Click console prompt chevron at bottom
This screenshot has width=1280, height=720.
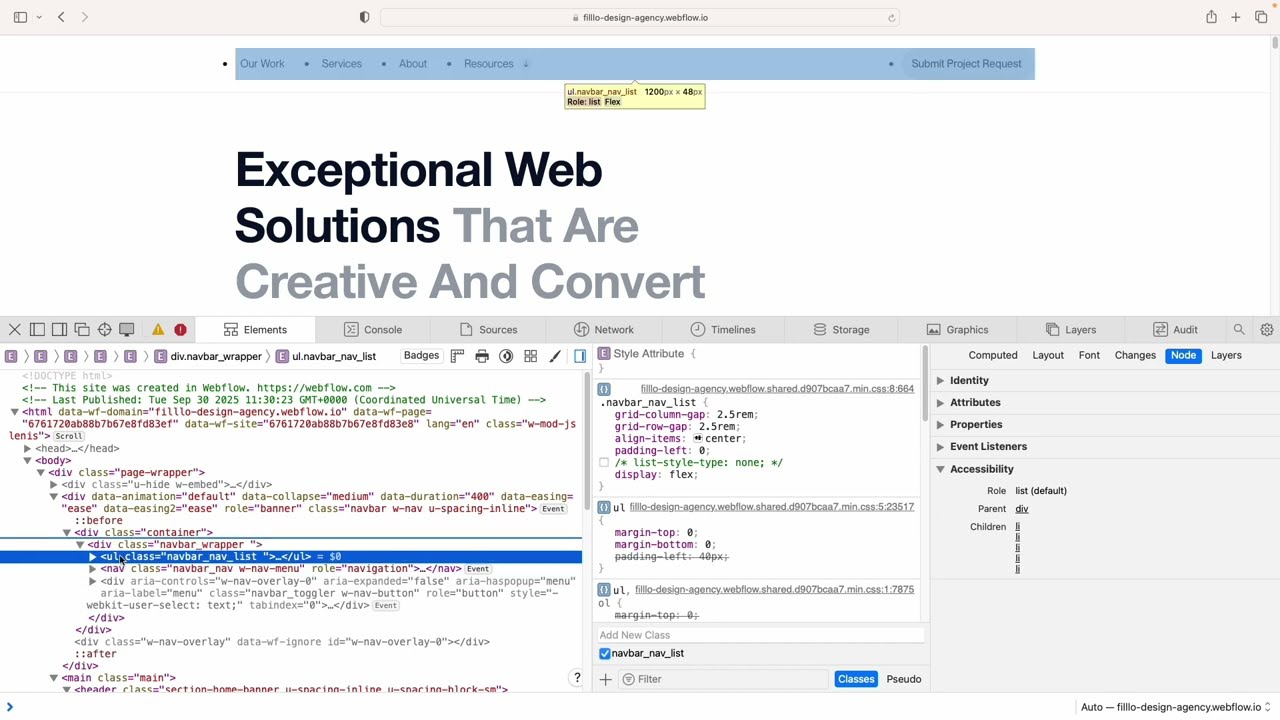[x=10, y=707]
